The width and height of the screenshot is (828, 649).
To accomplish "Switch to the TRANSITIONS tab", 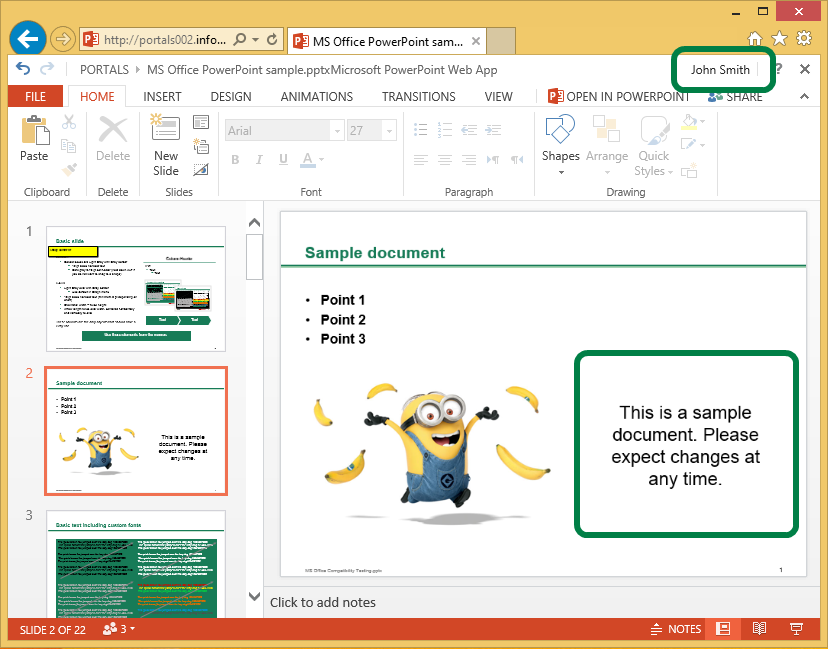I will point(419,97).
